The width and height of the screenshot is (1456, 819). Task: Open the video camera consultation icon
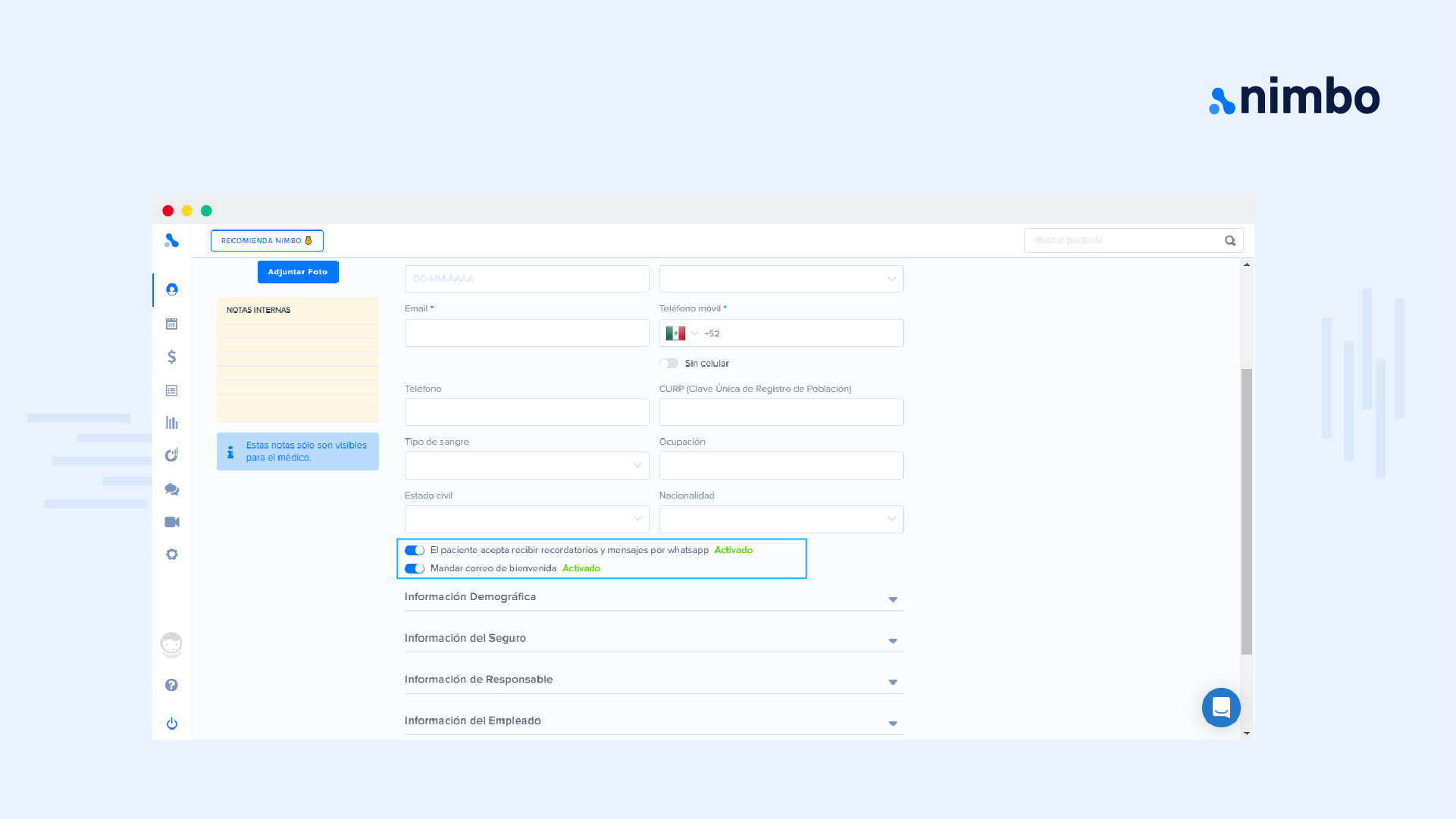coord(172,522)
